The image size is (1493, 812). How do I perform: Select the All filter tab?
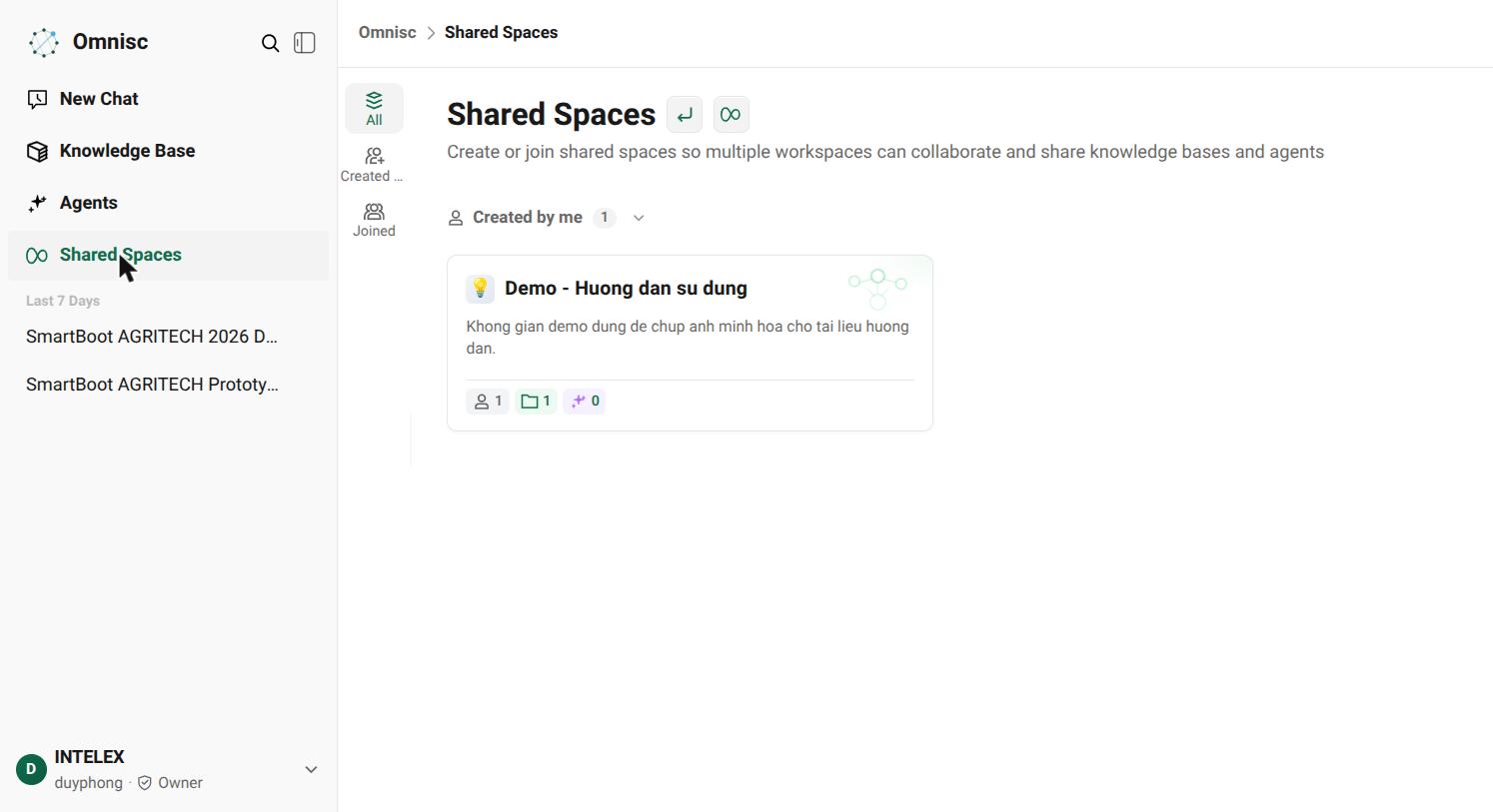pos(374,109)
